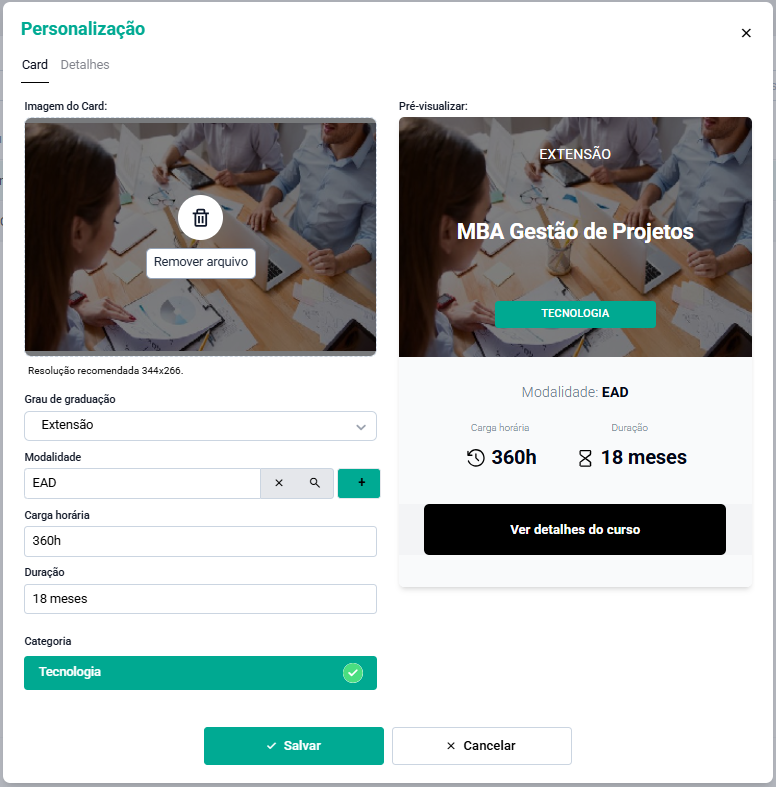Click the TECNOLOGIA tag in preview
The height and width of the screenshot is (787, 776).
point(575,314)
